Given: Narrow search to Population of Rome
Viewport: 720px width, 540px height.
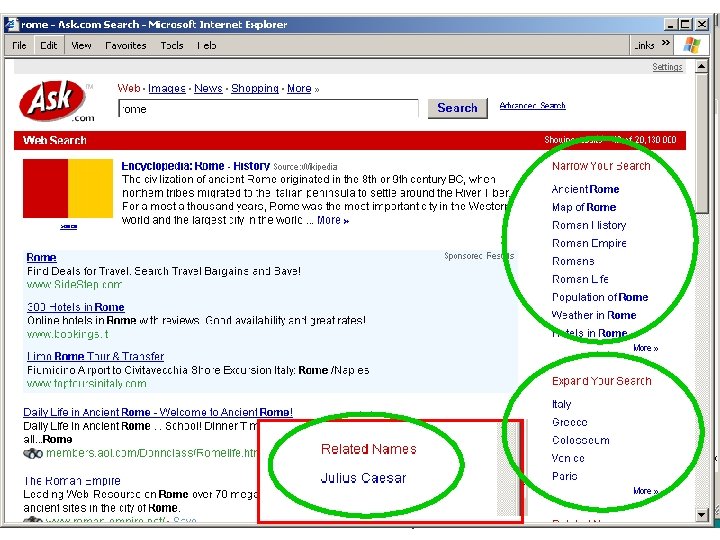Looking at the screenshot, I should [600, 297].
